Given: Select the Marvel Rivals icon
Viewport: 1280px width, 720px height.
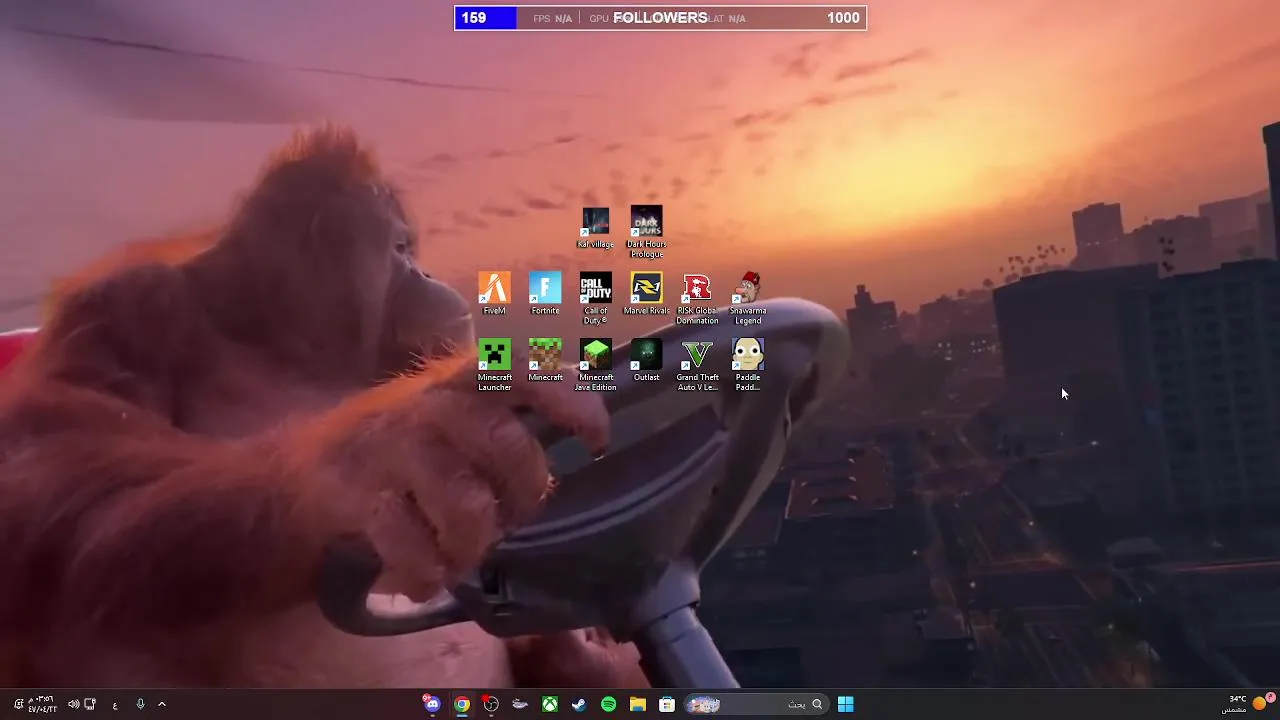Looking at the screenshot, I should pyautogui.click(x=646, y=294).
